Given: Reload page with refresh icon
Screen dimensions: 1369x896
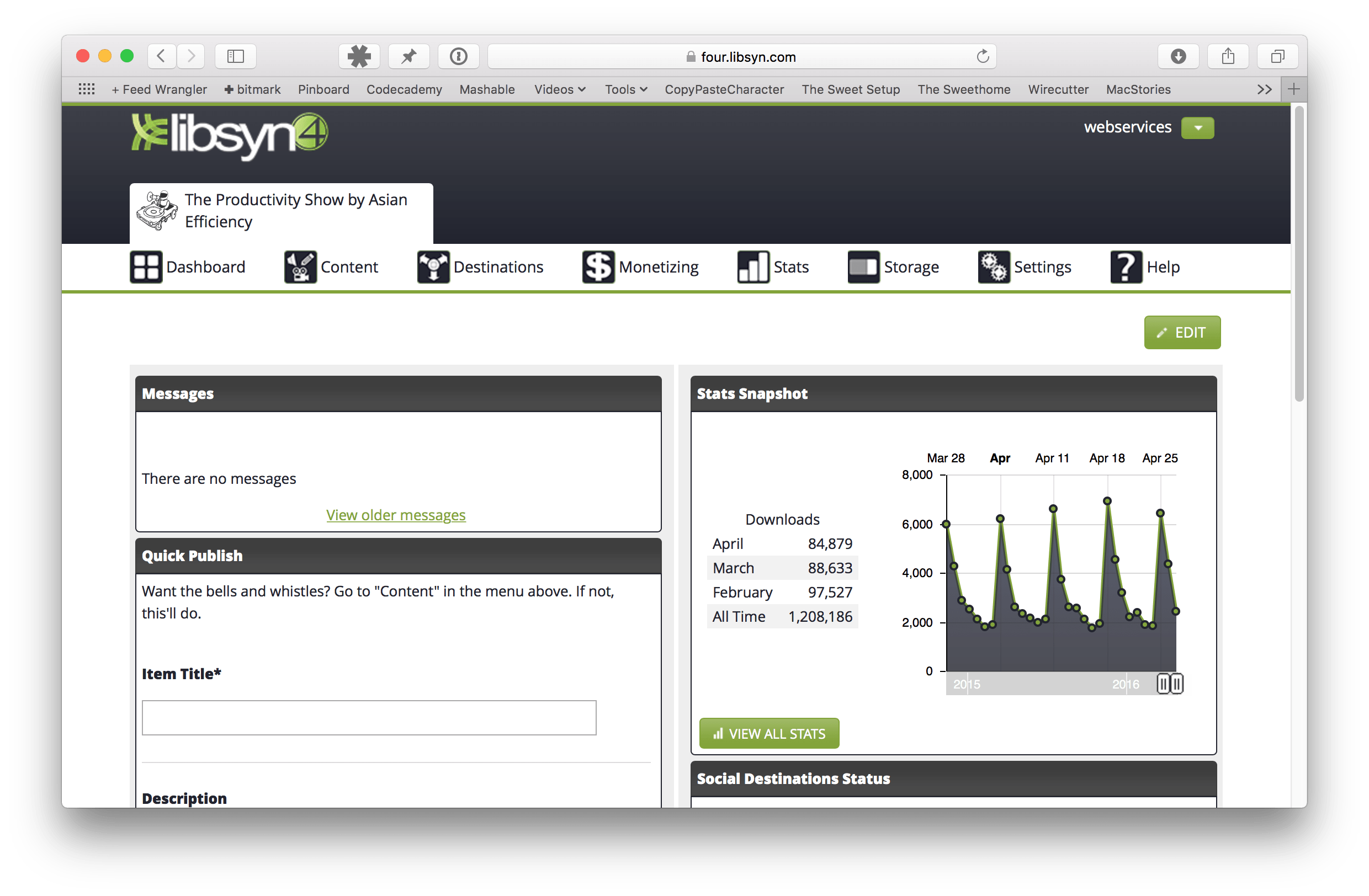Looking at the screenshot, I should (983, 56).
